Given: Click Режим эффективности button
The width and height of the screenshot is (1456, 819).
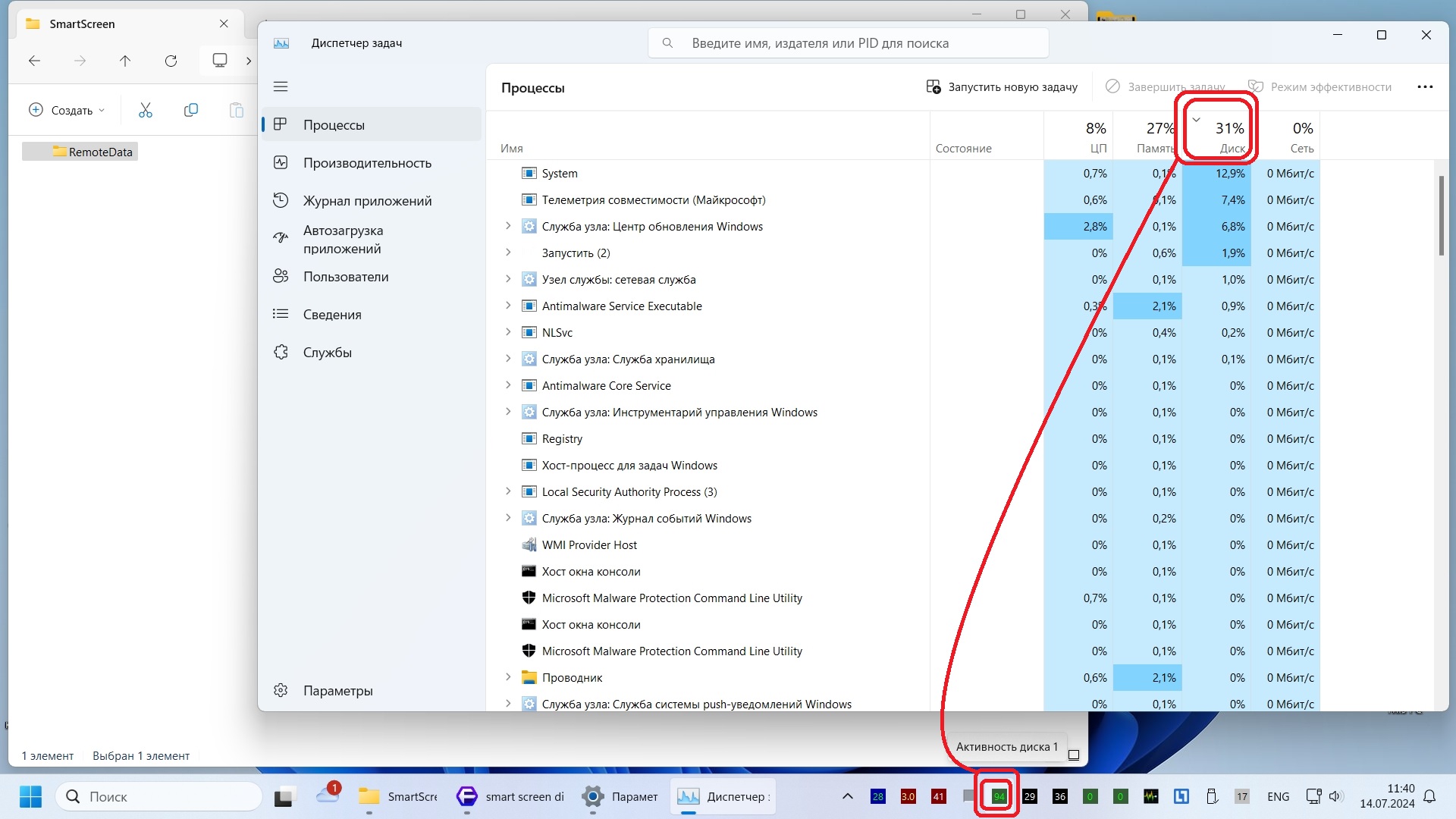Looking at the screenshot, I should tap(1320, 87).
